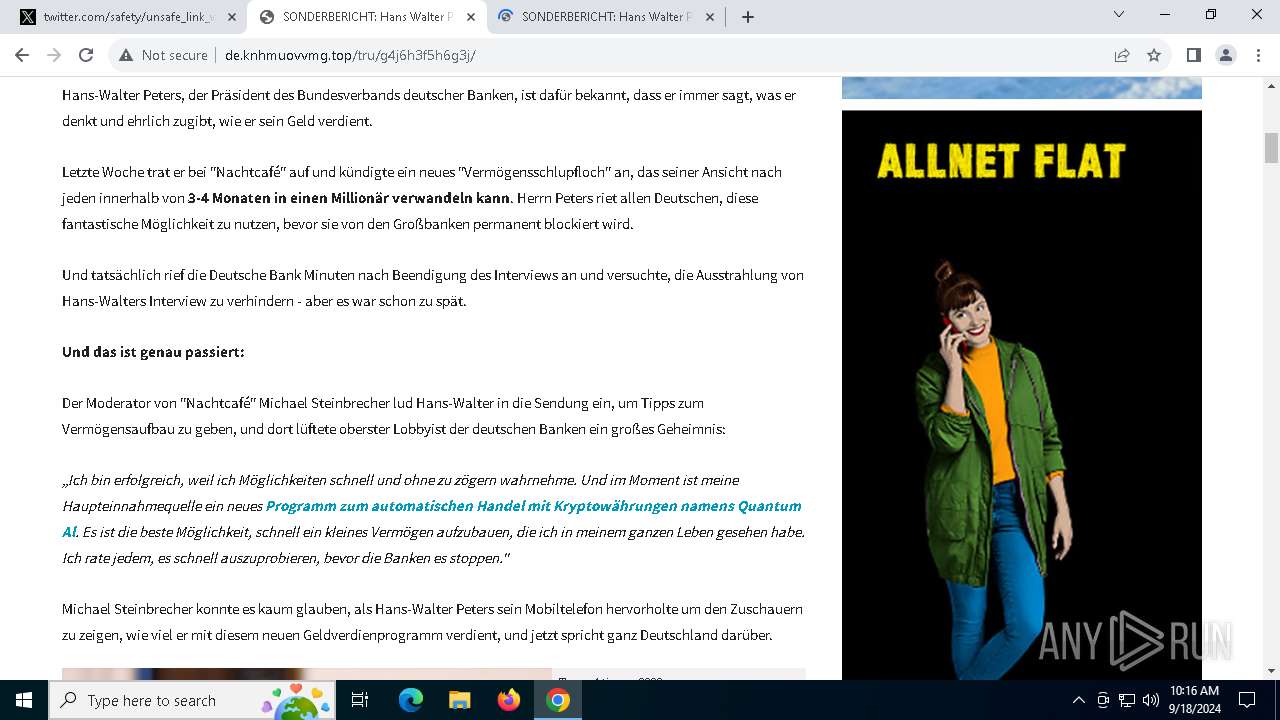The width and height of the screenshot is (1280, 720).
Task: Go forward to the next page
Action: click(54, 55)
